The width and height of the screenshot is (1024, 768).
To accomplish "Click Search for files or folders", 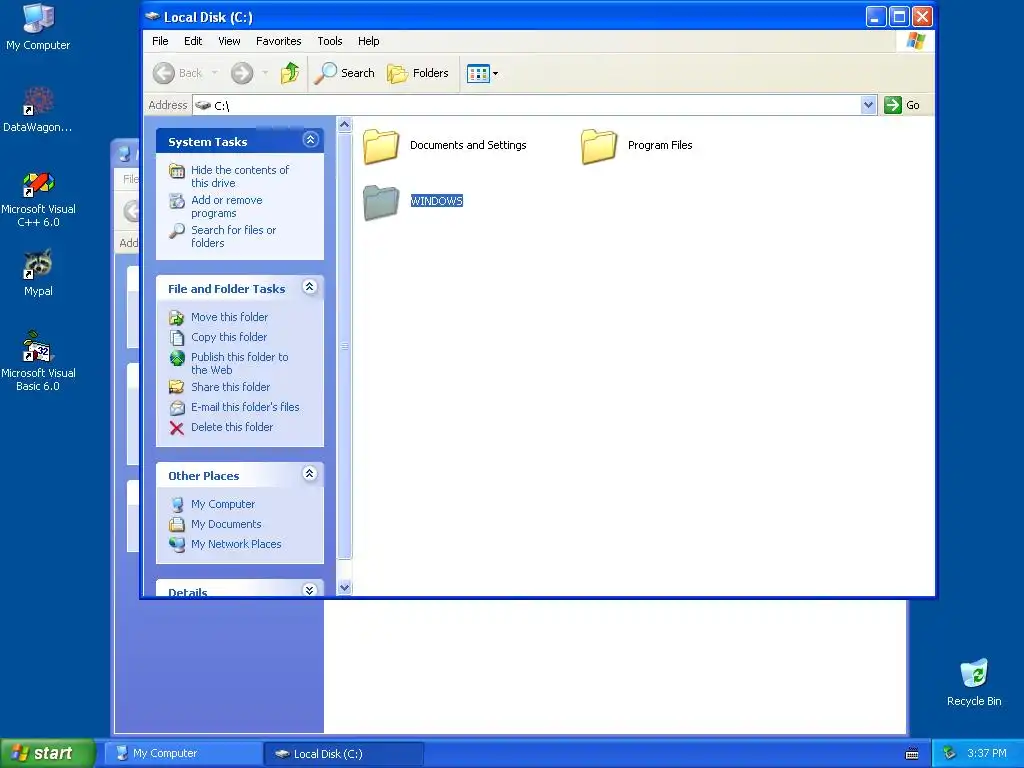I will pyautogui.click(x=233, y=236).
